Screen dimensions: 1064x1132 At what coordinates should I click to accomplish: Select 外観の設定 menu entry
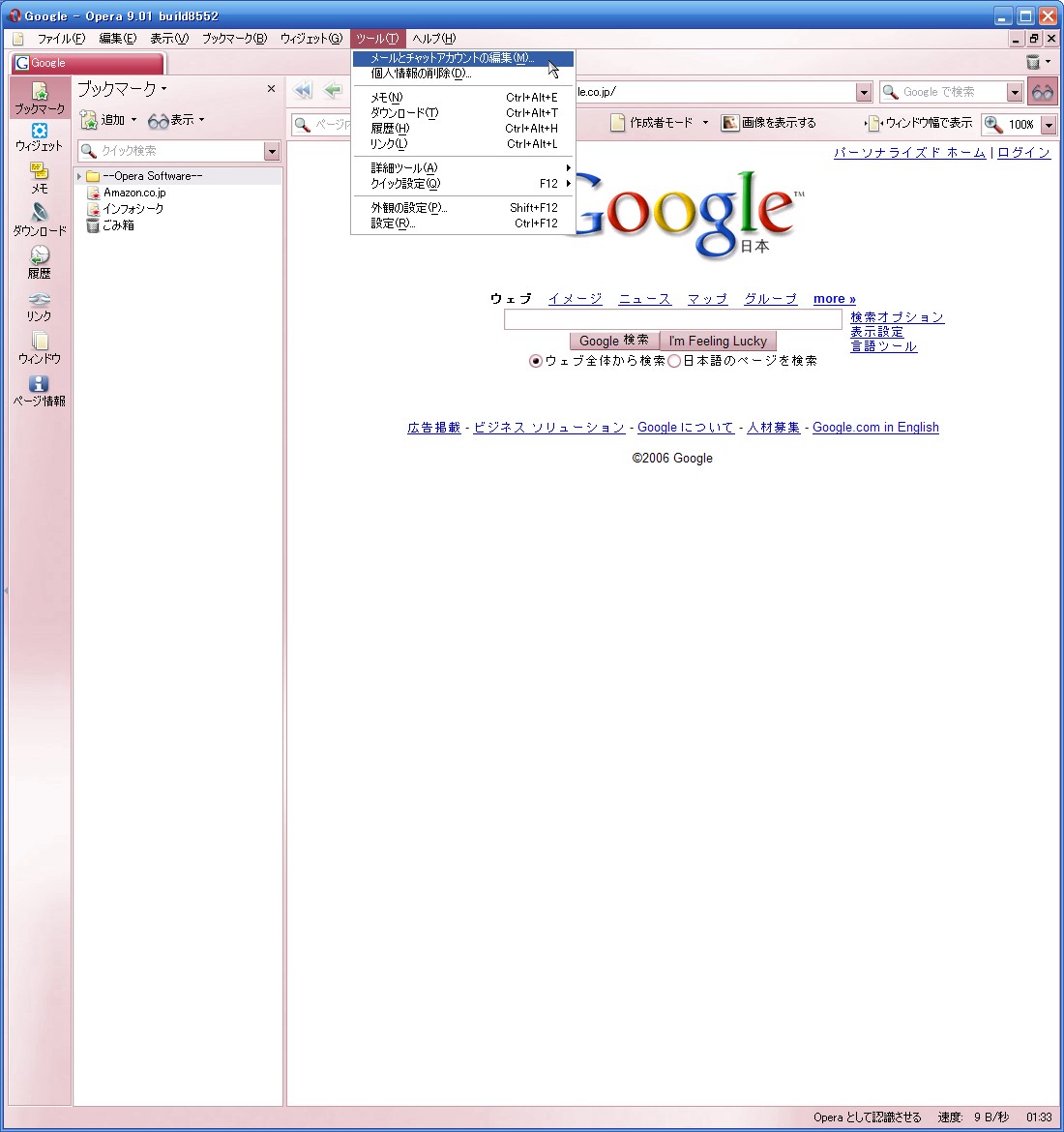462,207
